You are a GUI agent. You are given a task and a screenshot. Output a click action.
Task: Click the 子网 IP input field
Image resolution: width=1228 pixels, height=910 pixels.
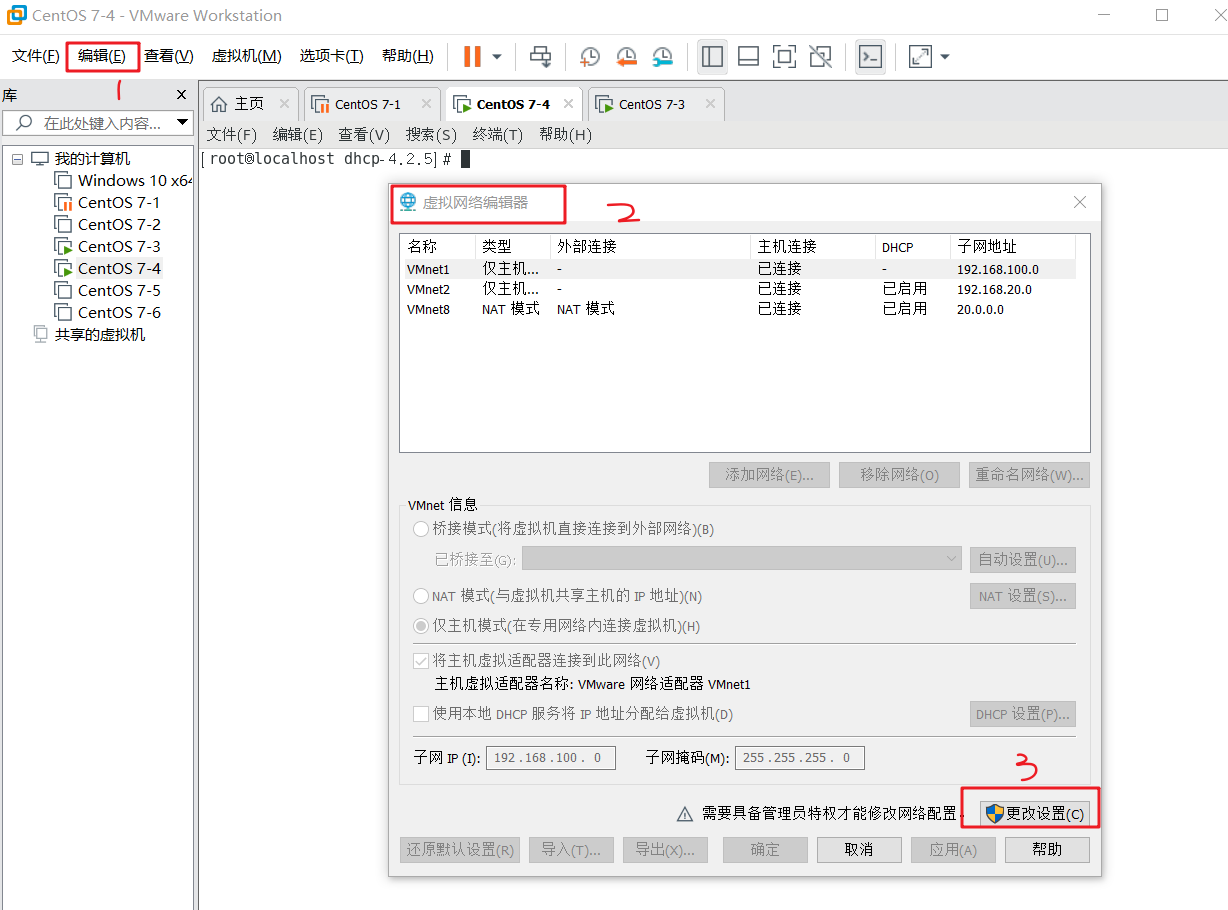(x=551, y=758)
